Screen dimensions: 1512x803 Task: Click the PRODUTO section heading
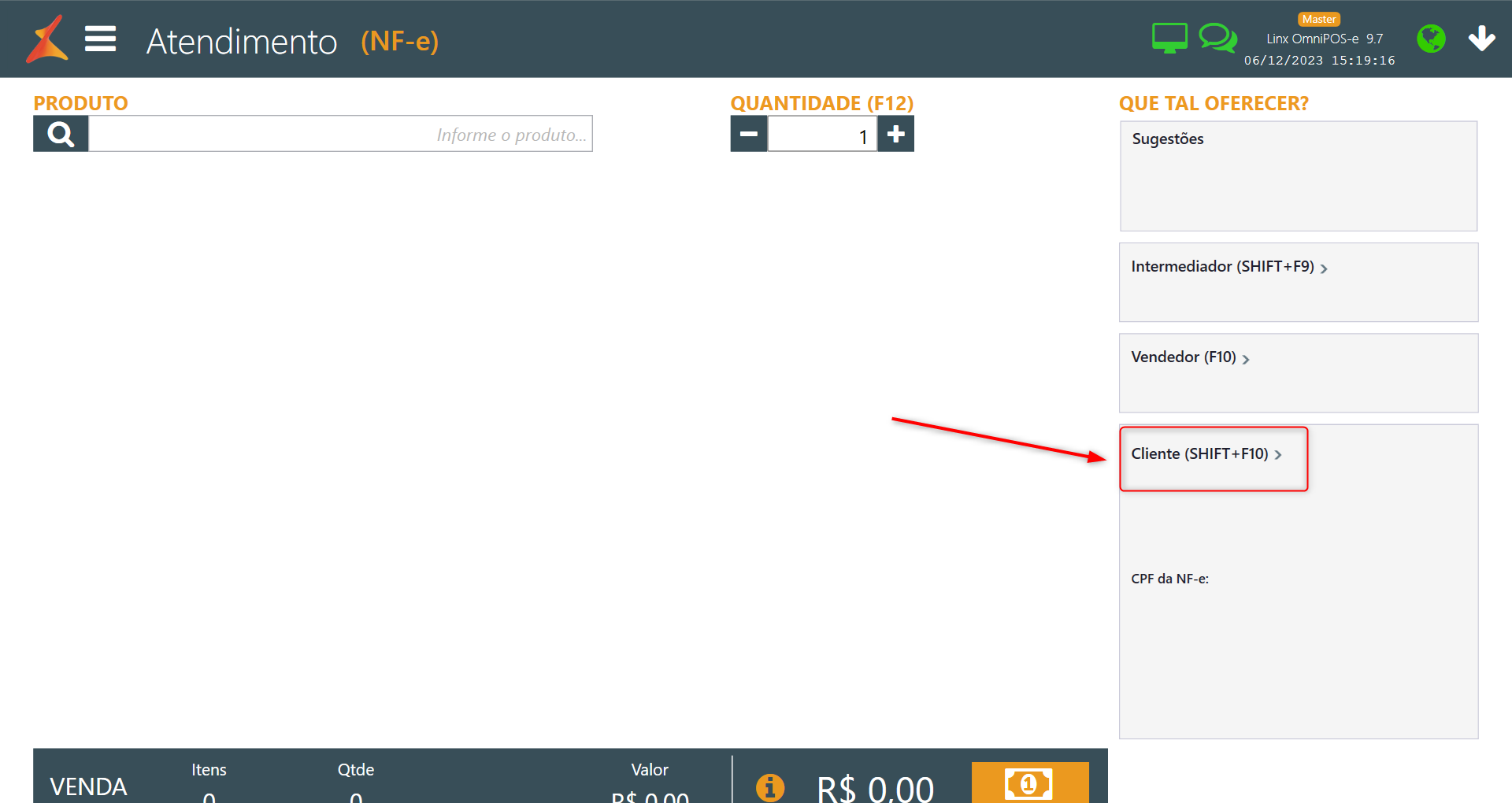coord(80,103)
